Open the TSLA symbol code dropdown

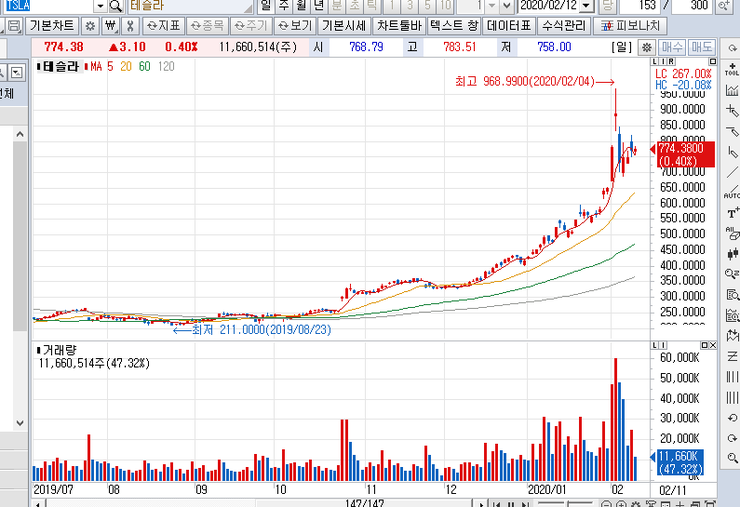click(101, 6)
